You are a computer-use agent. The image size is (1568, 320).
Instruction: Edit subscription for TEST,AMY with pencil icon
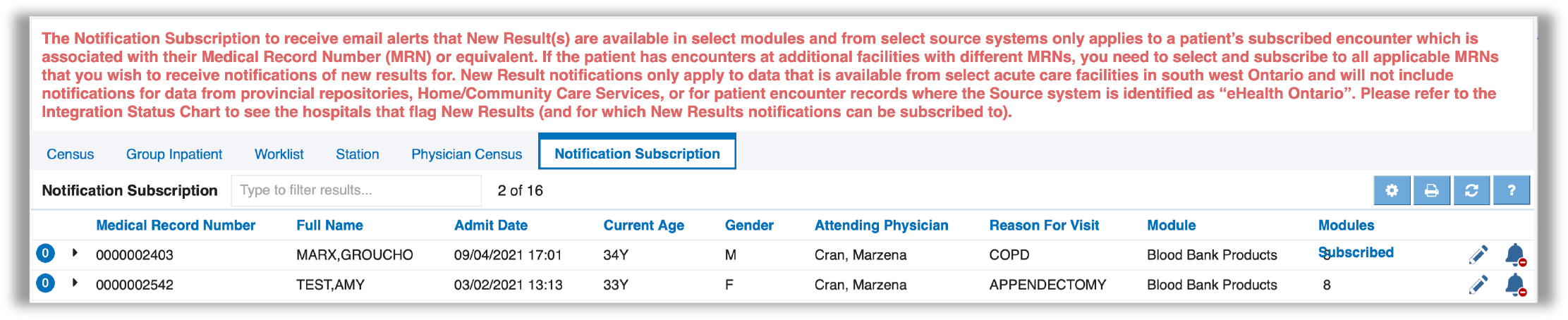[1478, 285]
